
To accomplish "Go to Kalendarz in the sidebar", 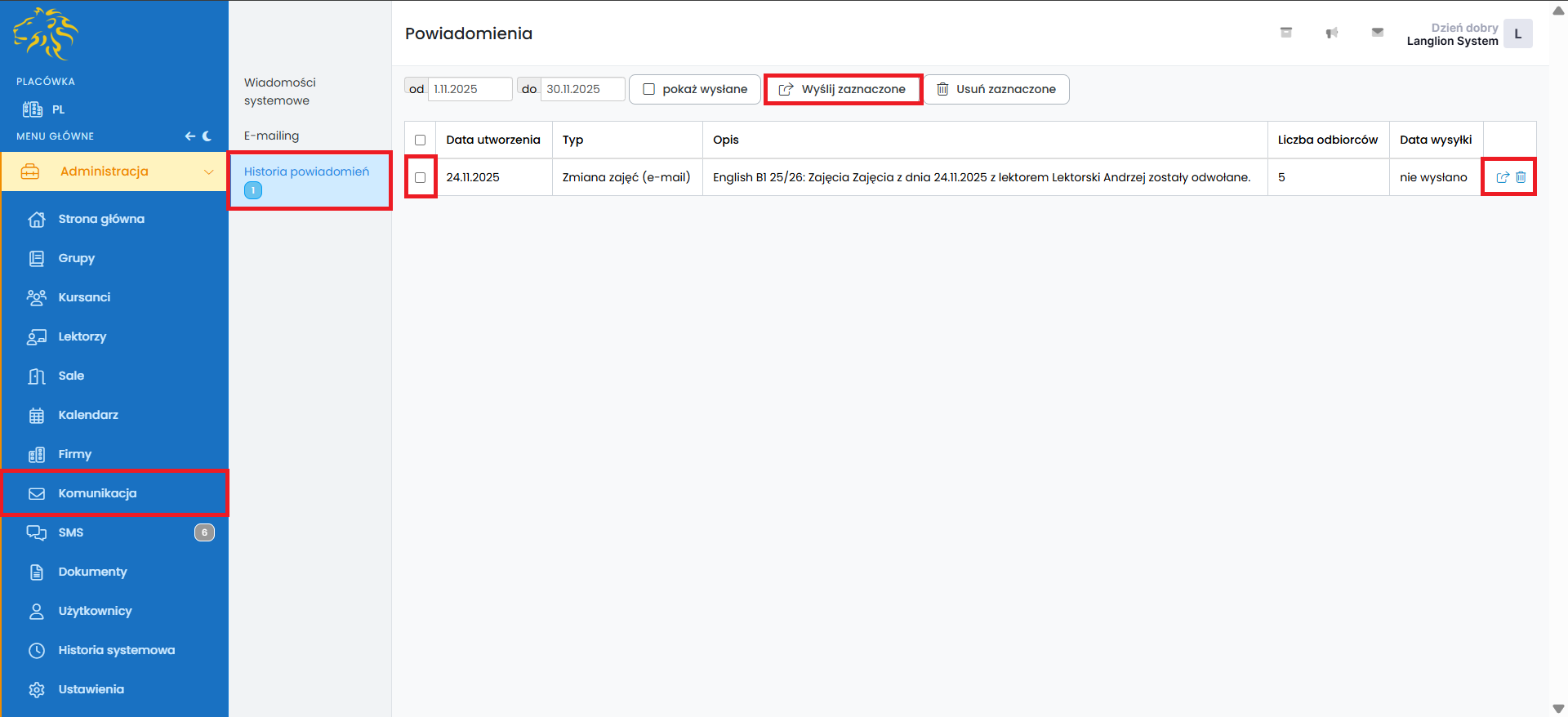I will [88, 415].
